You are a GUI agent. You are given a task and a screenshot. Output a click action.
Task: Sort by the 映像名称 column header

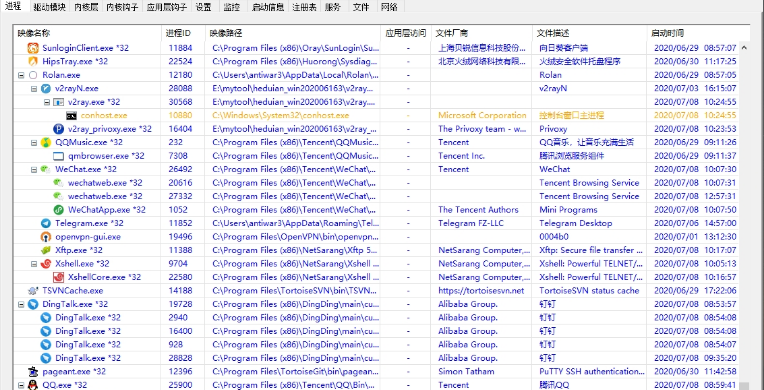[88, 33]
